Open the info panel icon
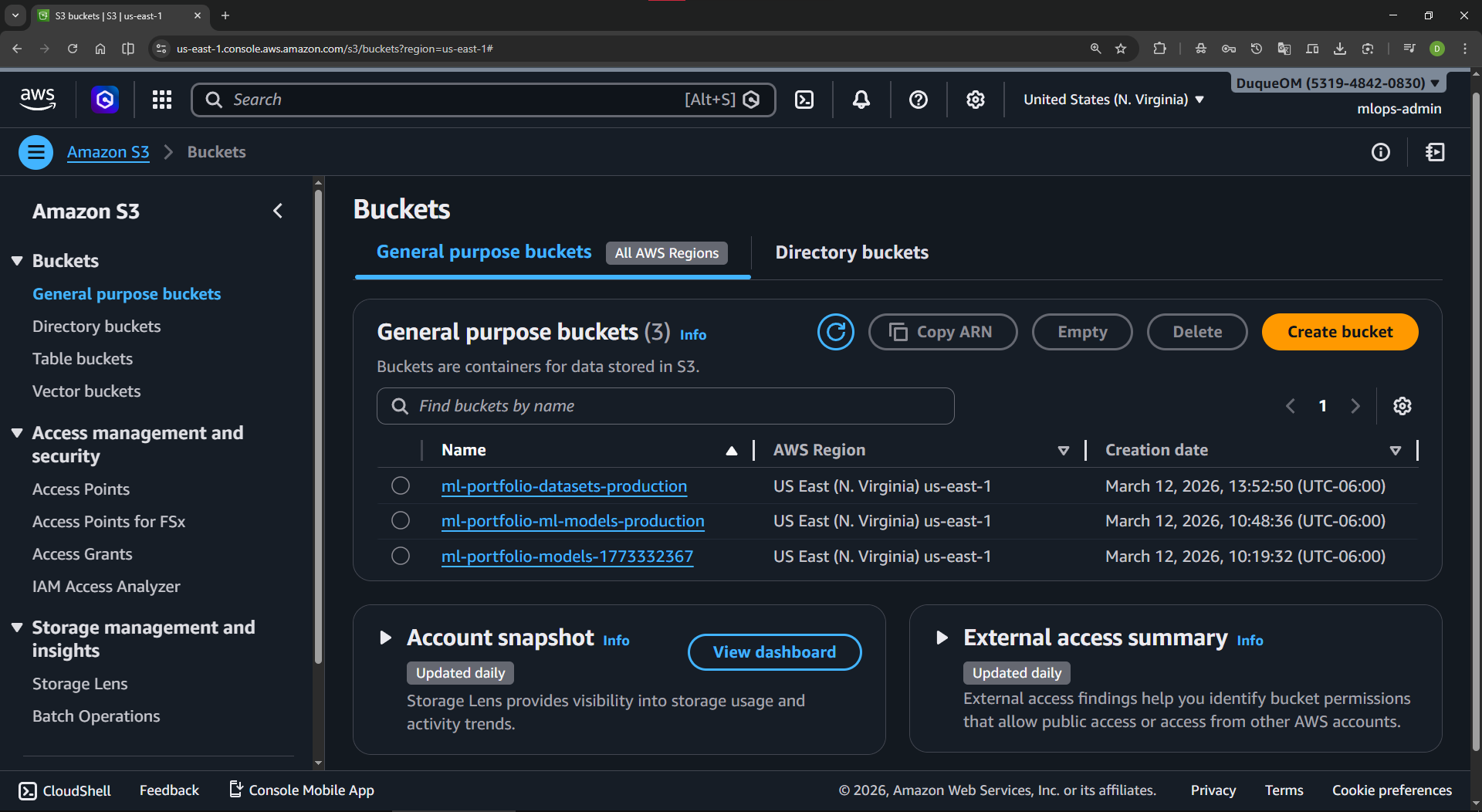This screenshot has height=812, width=1482. [x=1380, y=152]
